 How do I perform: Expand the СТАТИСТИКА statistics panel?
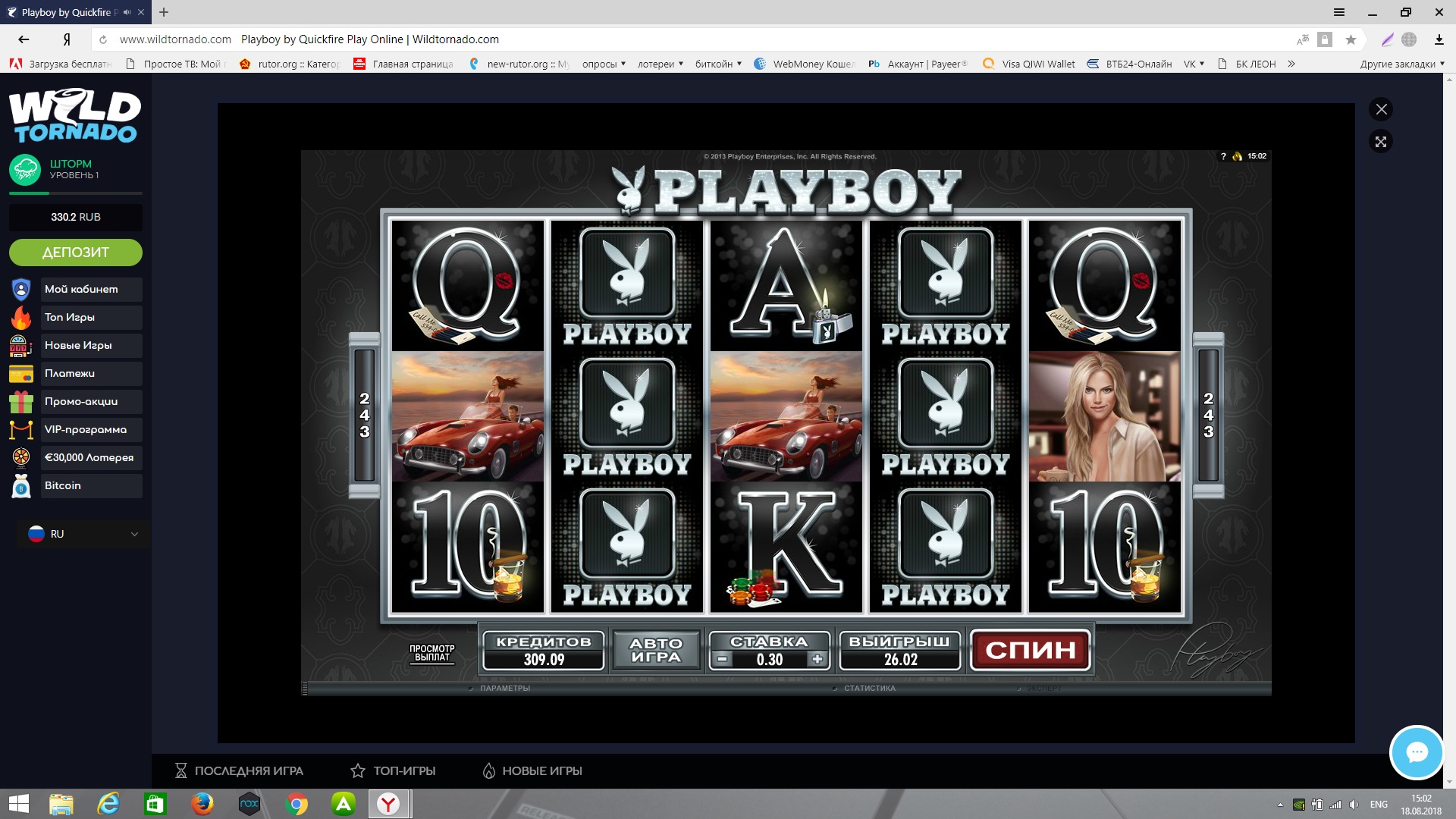(x=869, y=689)
